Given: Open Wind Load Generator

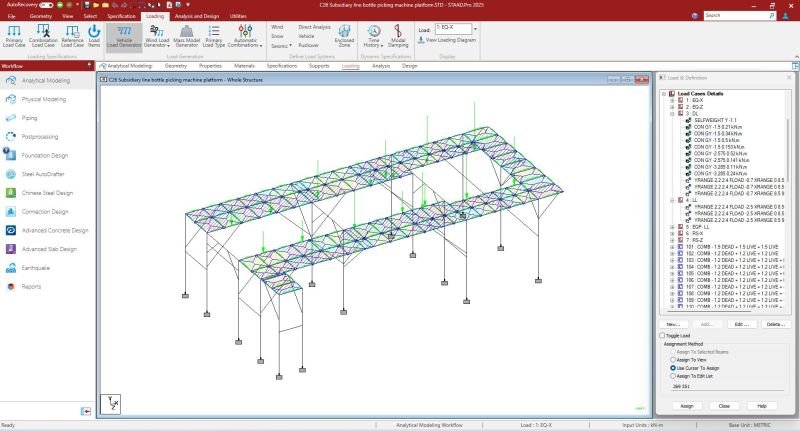Looking at the screenshot, I should pos(157,36).
